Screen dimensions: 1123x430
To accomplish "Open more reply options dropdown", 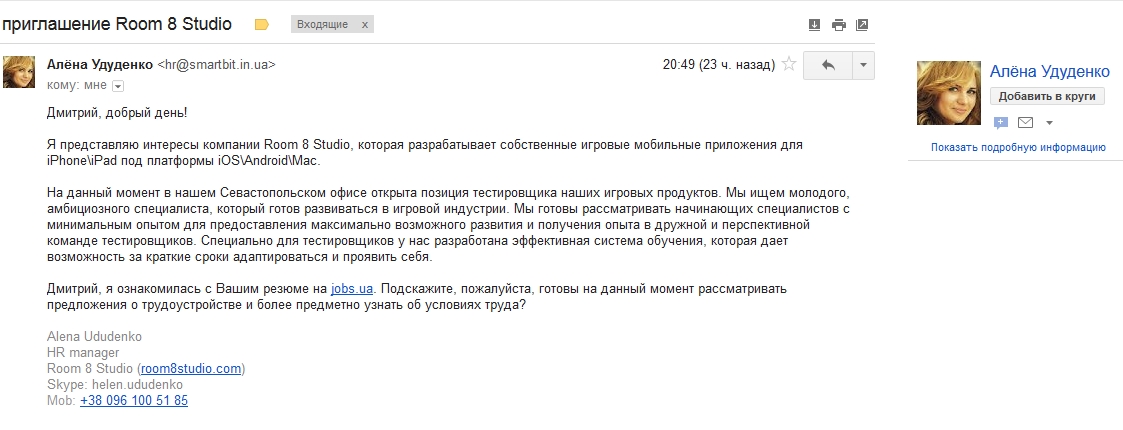I will pos(863,65).
